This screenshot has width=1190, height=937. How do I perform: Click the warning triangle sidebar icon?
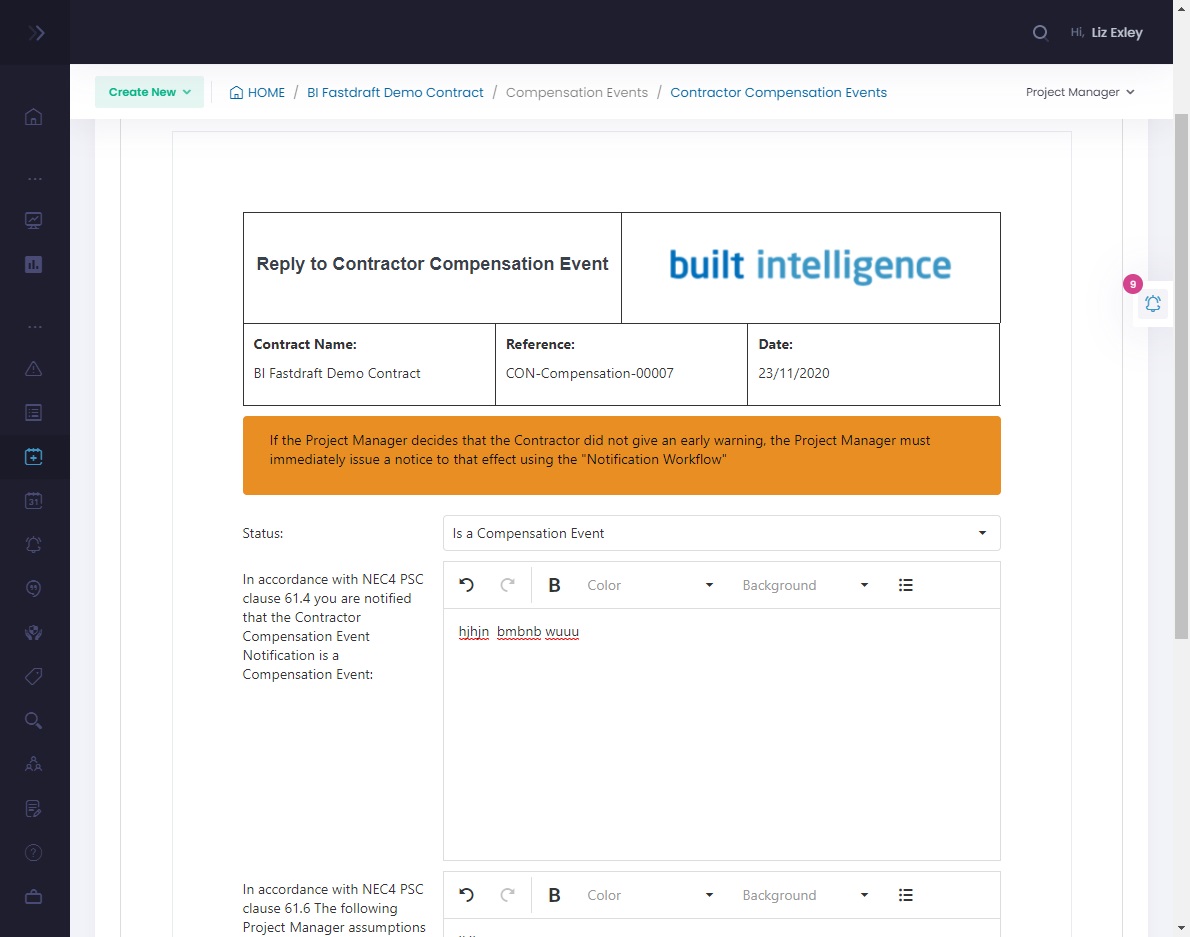click(33, 369)
